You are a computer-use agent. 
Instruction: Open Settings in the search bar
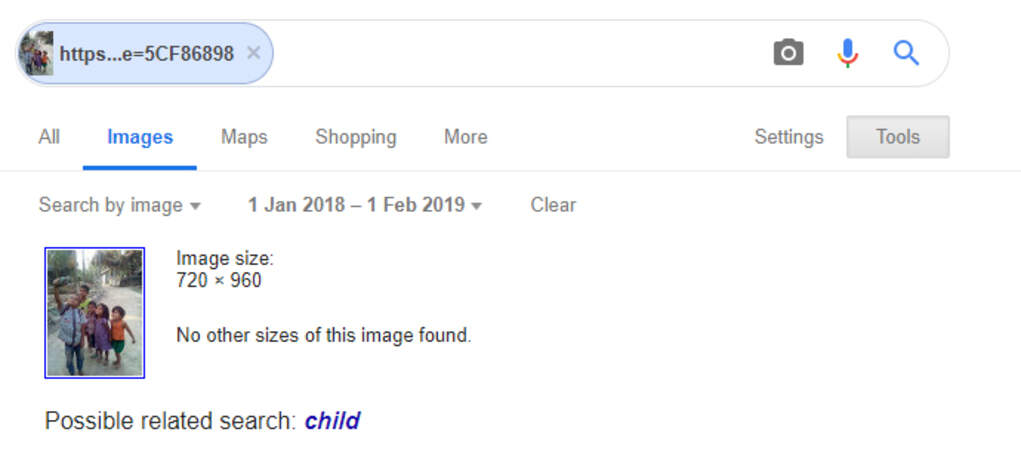pyautogui.click(x=789, y=137)
